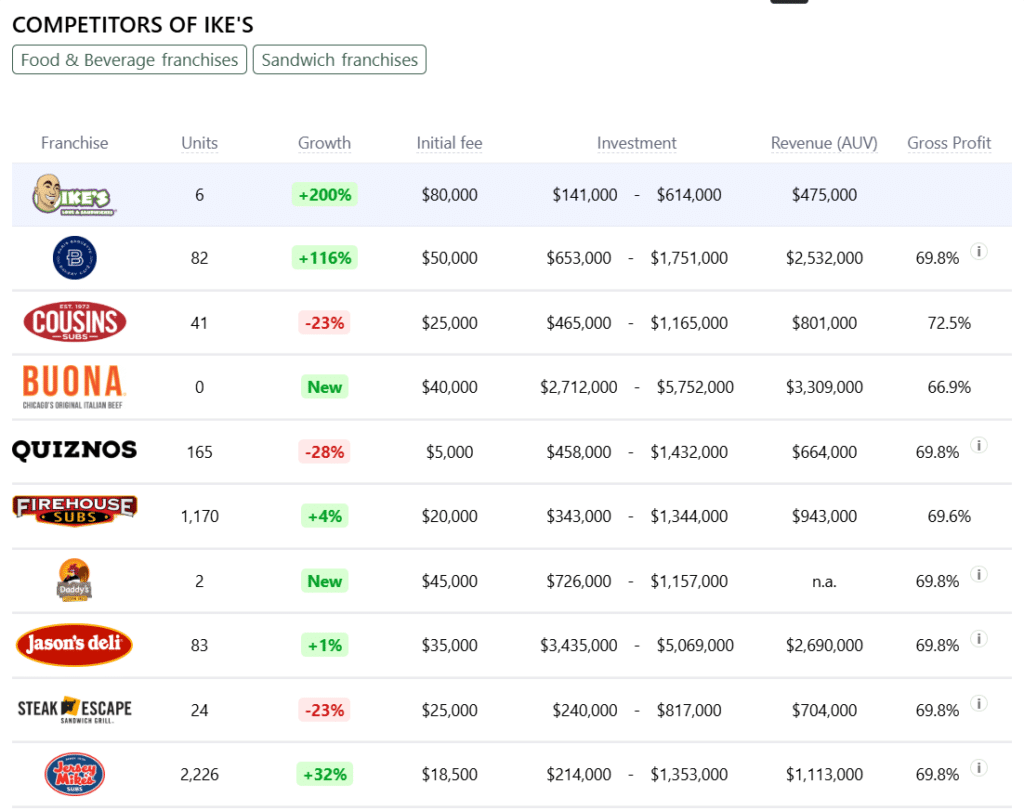Open info icon in Steak Escape row
The height and width of the screenshot is (810, 1024).
[x=978, y=704]
